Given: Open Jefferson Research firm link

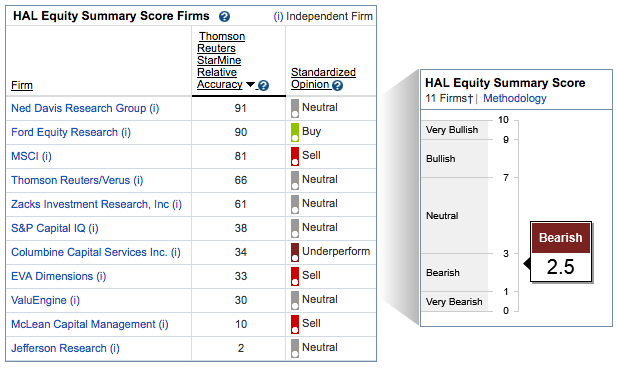Looking at the screenshot, I should 65,348.
